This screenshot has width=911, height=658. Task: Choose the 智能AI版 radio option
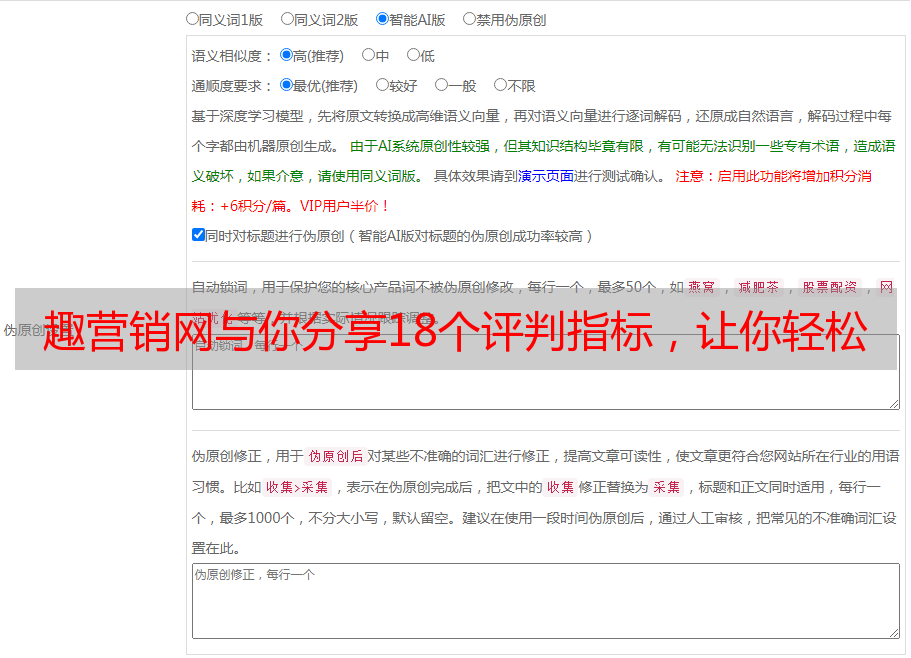(x=382, y=19)
